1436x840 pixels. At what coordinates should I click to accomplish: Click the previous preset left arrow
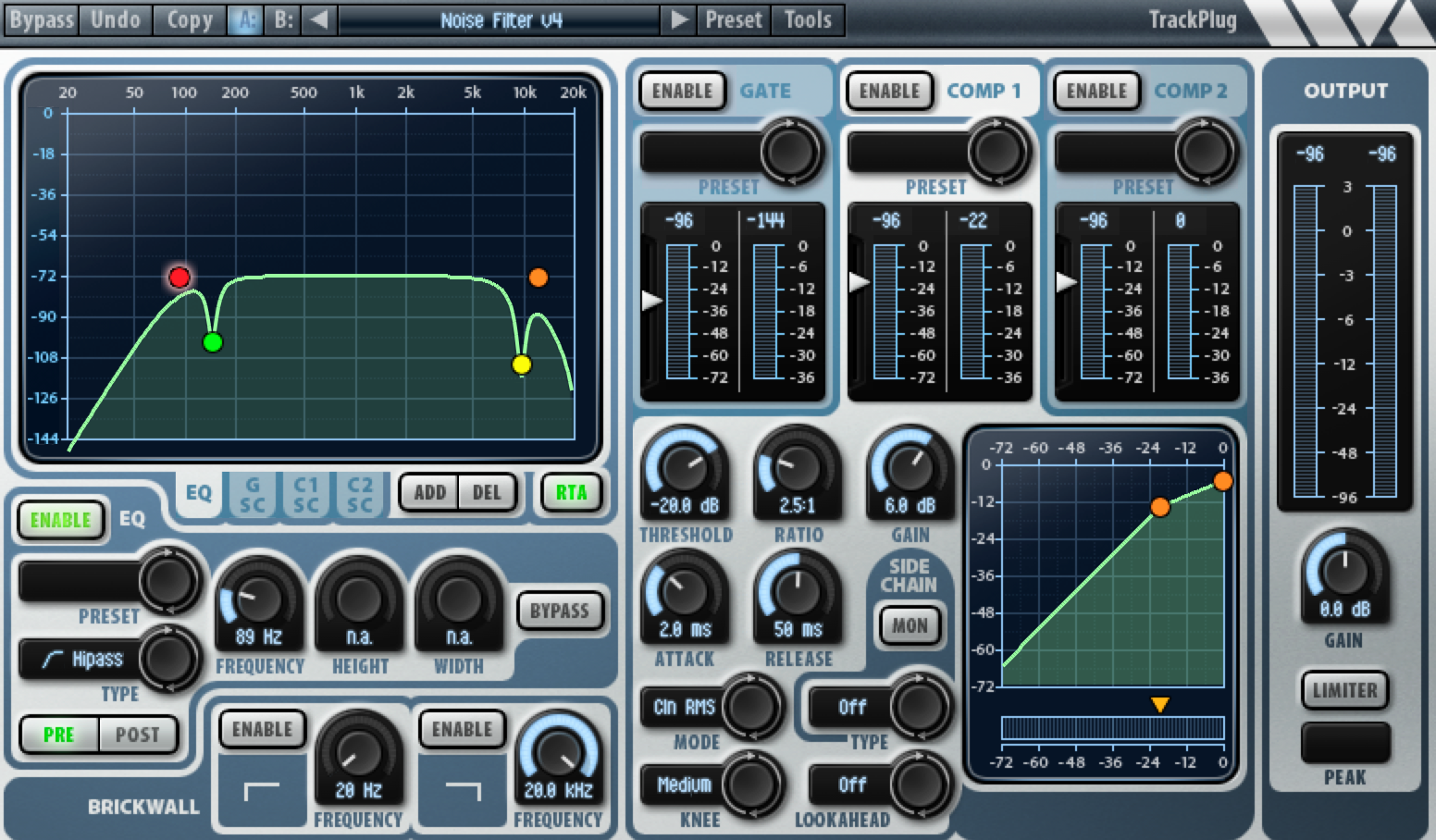tap(318, 19)
